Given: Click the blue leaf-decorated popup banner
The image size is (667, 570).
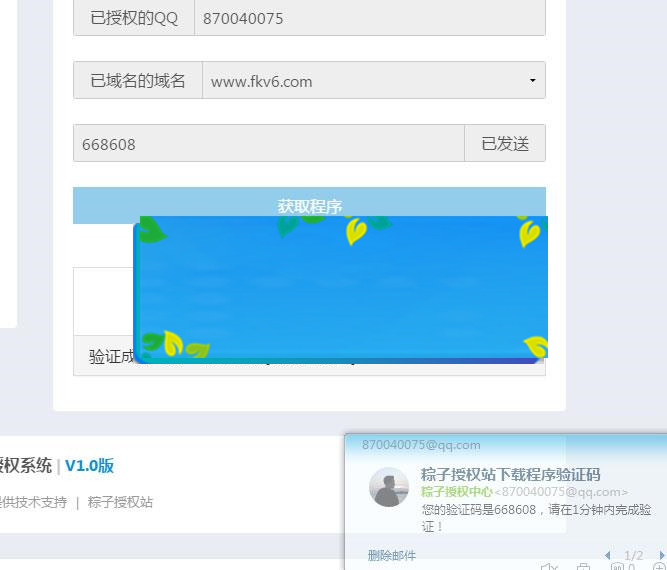Looking at the screenshot, I should [340, 289].
